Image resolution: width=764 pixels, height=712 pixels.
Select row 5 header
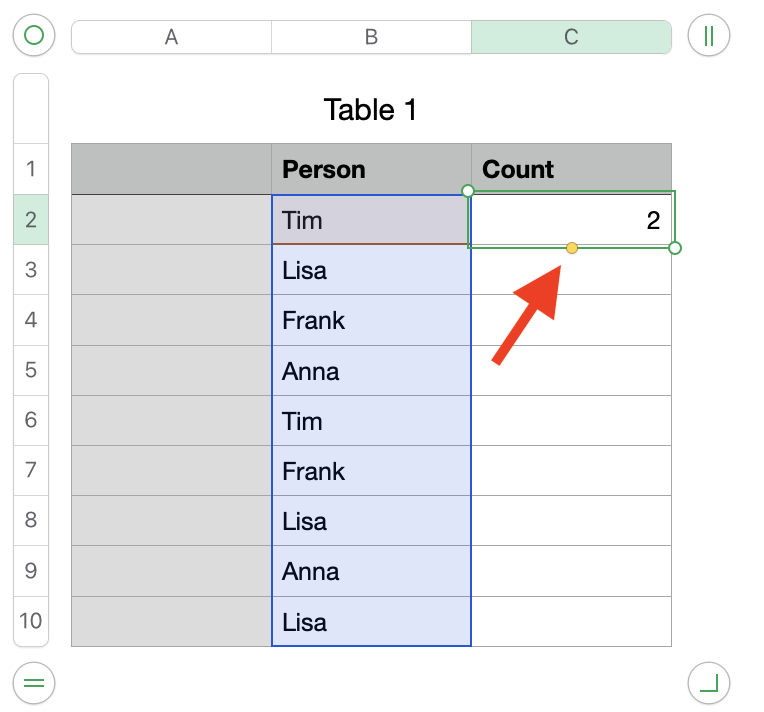(x=31, y=371)
